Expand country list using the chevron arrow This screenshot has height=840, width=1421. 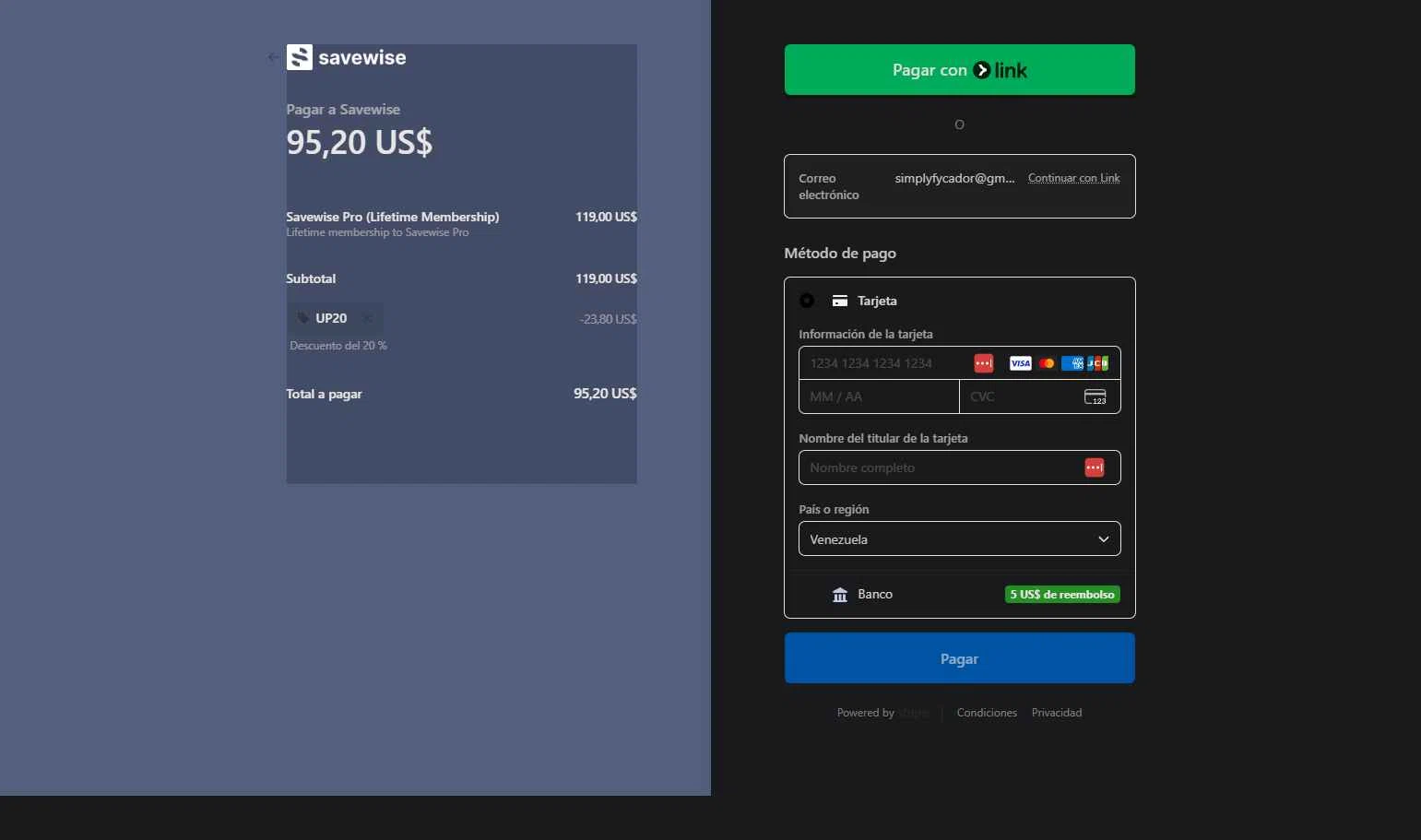tap(1104, 539)
